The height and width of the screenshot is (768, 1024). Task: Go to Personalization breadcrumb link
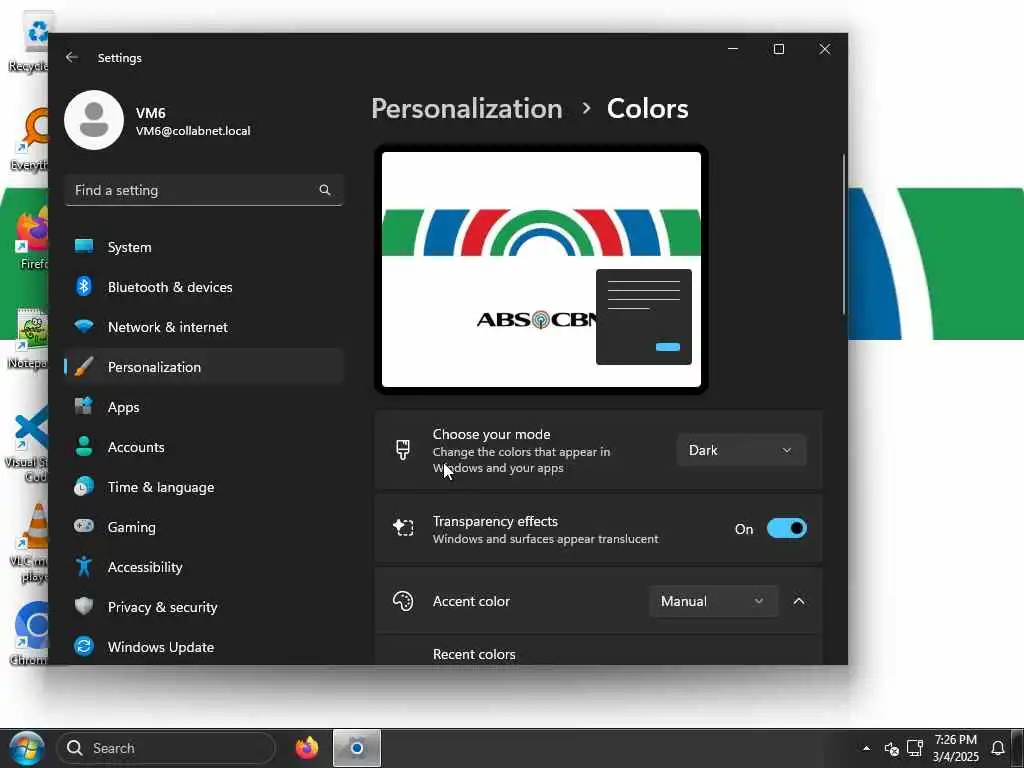pyautogui.click(x=466, y=108)
